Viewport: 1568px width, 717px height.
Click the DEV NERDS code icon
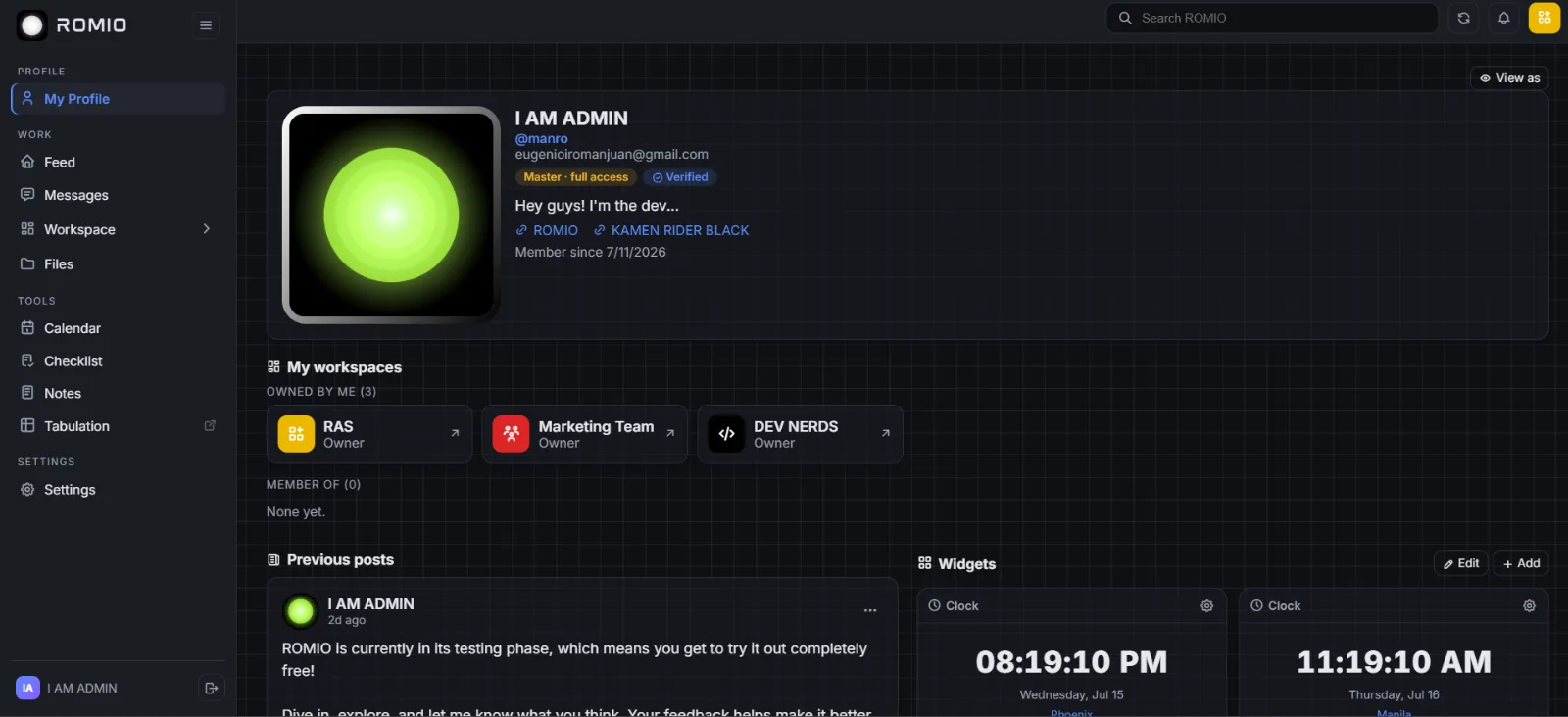[x=726, y=434]
